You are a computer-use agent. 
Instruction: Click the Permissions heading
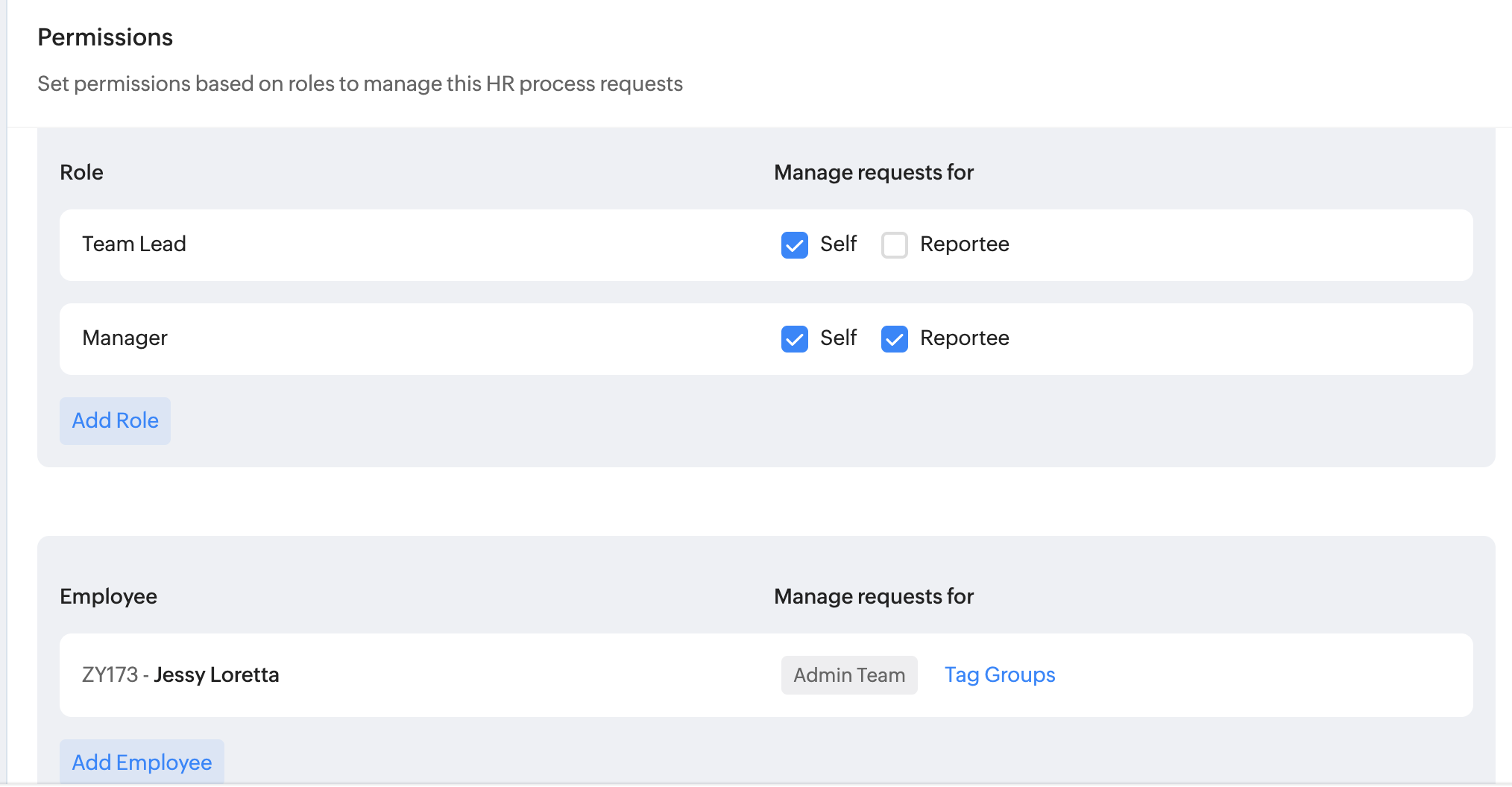[105, 37]
